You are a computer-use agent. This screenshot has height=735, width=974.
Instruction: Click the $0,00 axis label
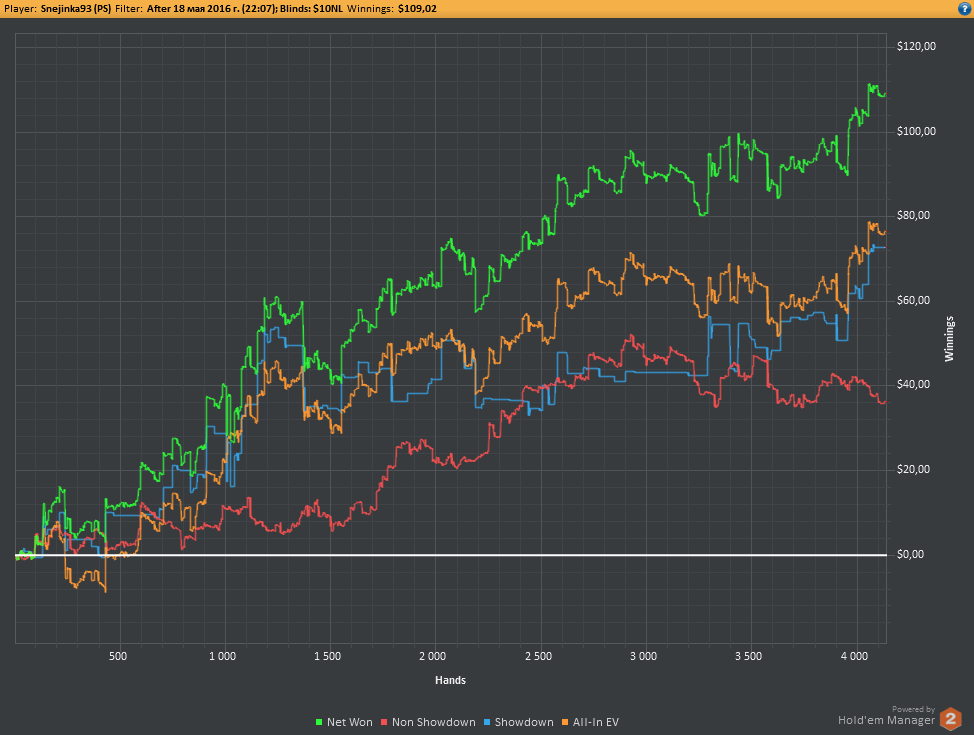(911, 554)
